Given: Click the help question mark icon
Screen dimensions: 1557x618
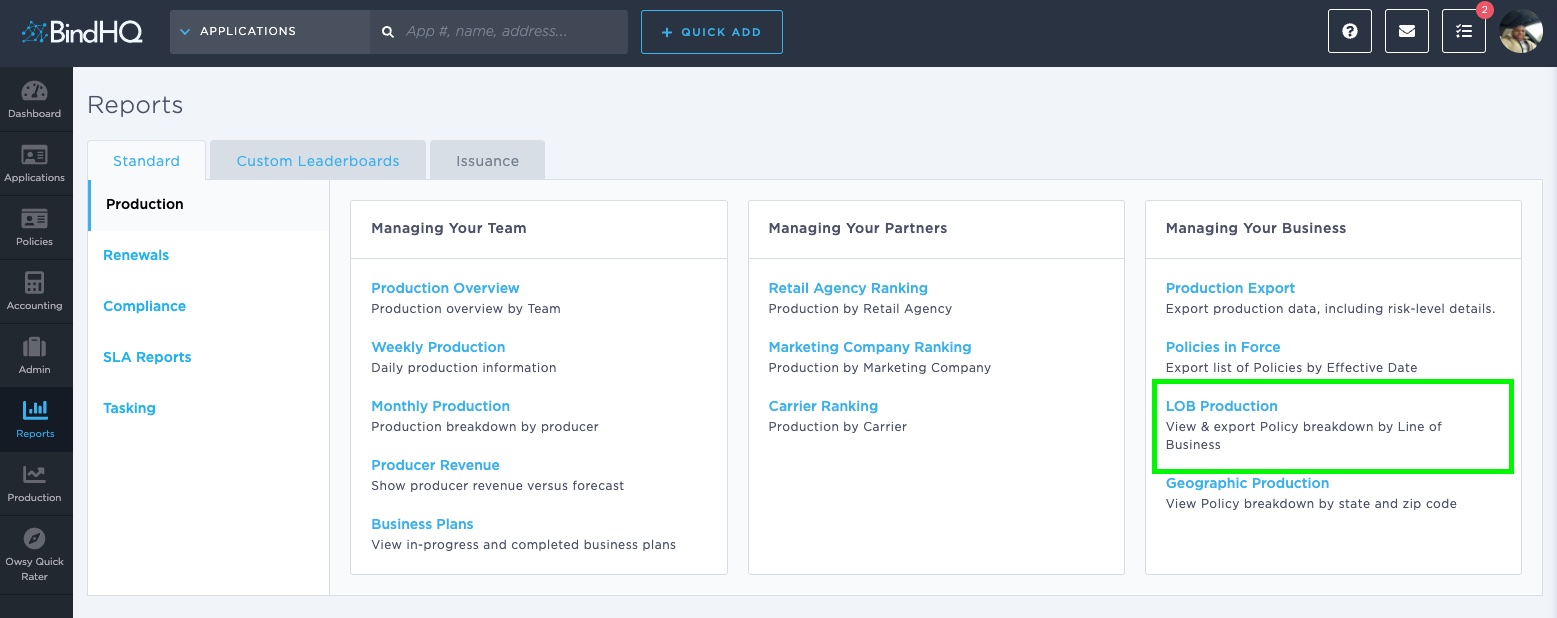Looking at the screenshot, I should click(1350, 32).
